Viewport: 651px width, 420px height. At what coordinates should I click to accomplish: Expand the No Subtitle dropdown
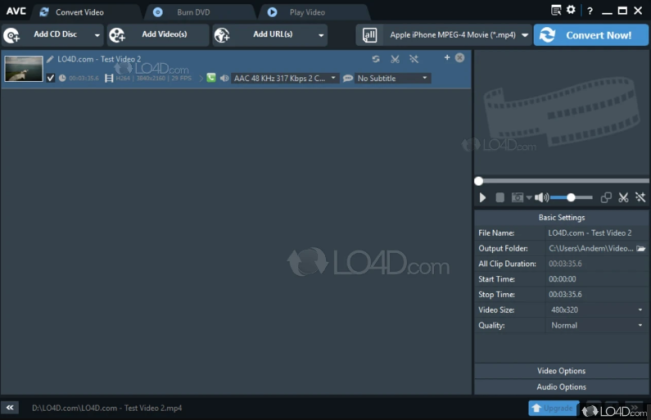coord(392,78)
